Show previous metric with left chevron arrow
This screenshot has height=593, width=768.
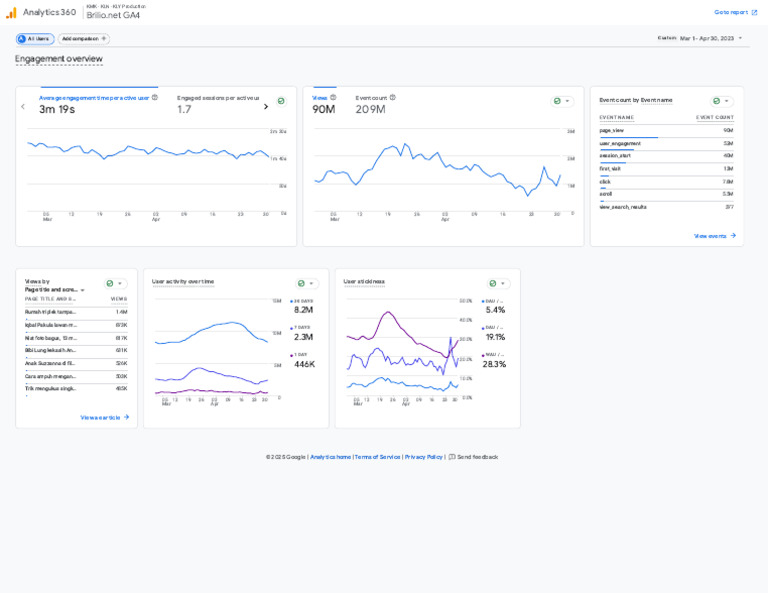[23, 106]
